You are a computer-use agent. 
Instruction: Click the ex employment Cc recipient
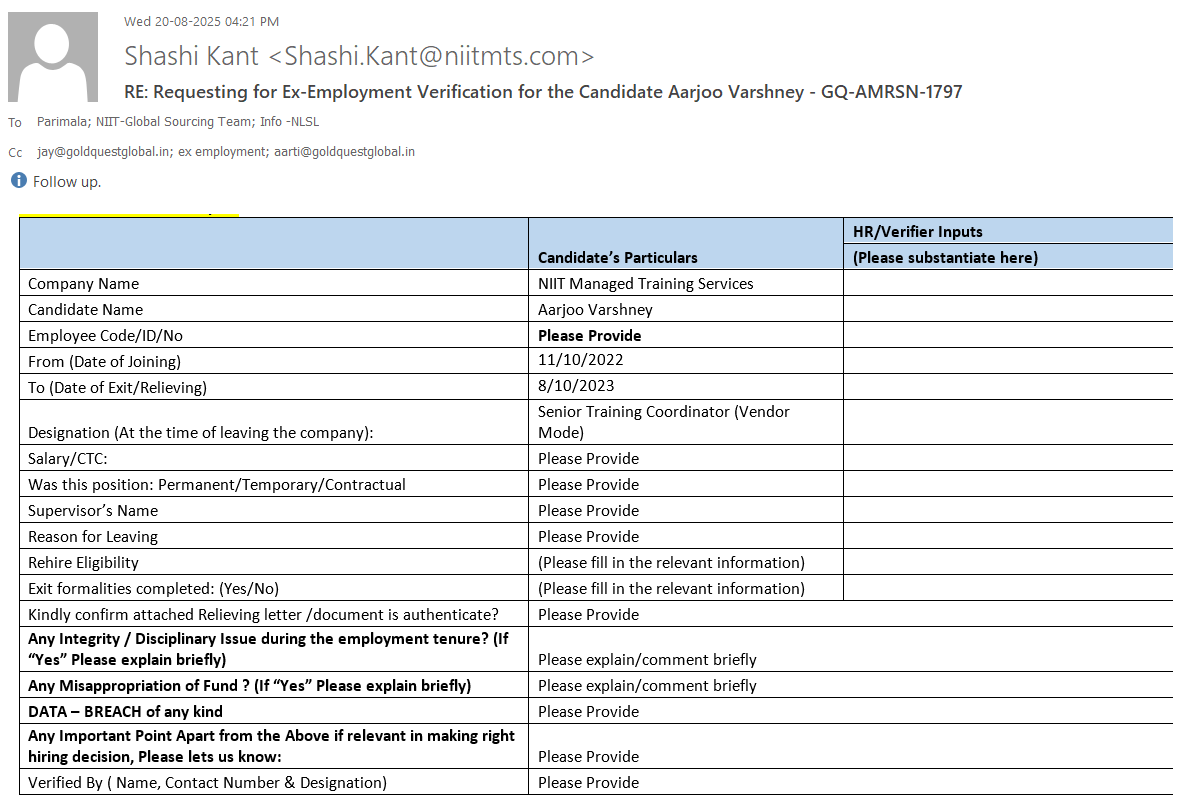coord(222,152)
